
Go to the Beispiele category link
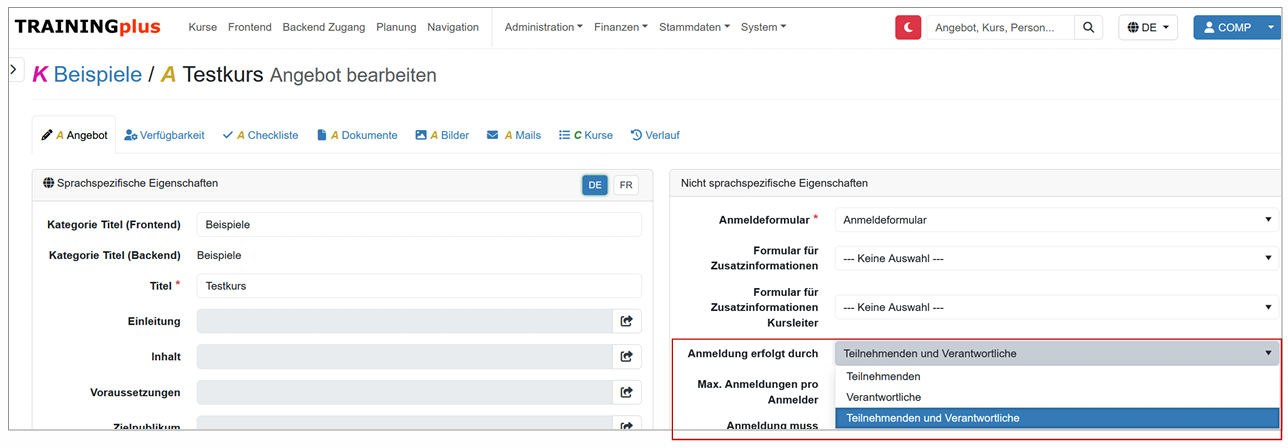point(97,74)
